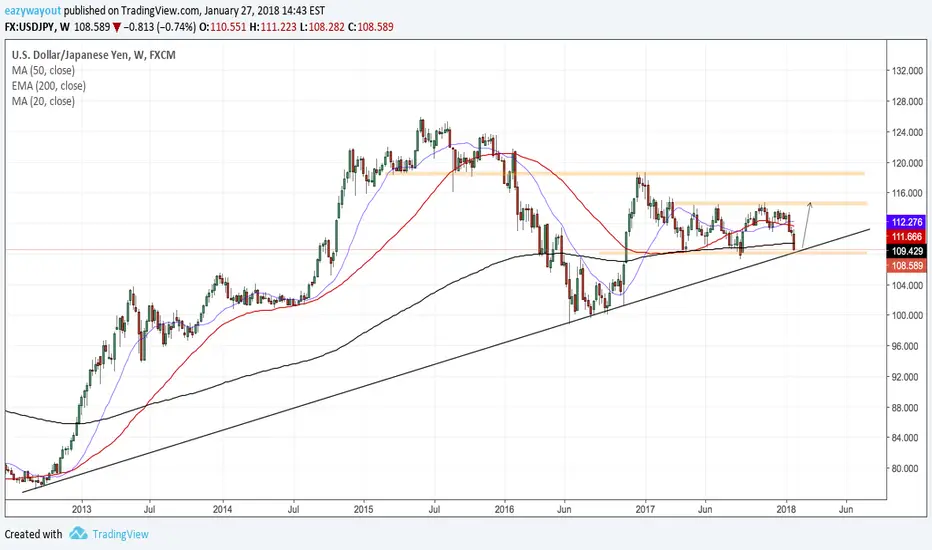The height and width of the screenshot is (550, 932).
Task: Click the O:110.551 open value
Action: [x=222, y=27]
